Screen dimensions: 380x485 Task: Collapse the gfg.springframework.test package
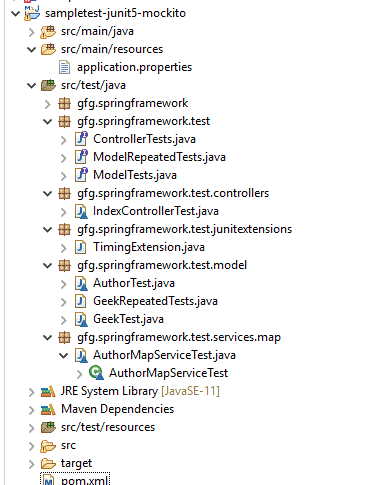pyautogui.click(x=48, y=122)
